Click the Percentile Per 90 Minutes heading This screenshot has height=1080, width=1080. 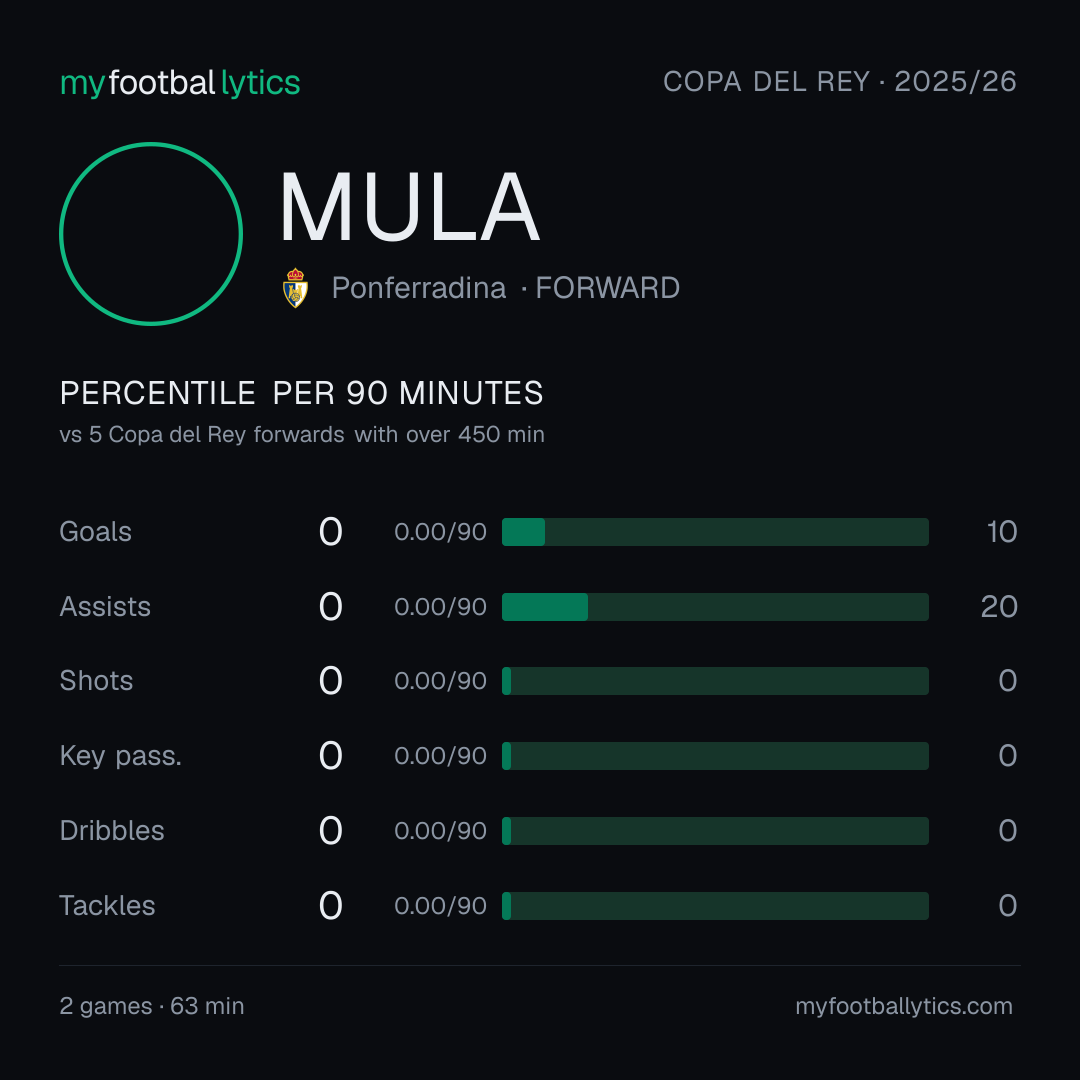pyautogui.click(x=302, y=393)
